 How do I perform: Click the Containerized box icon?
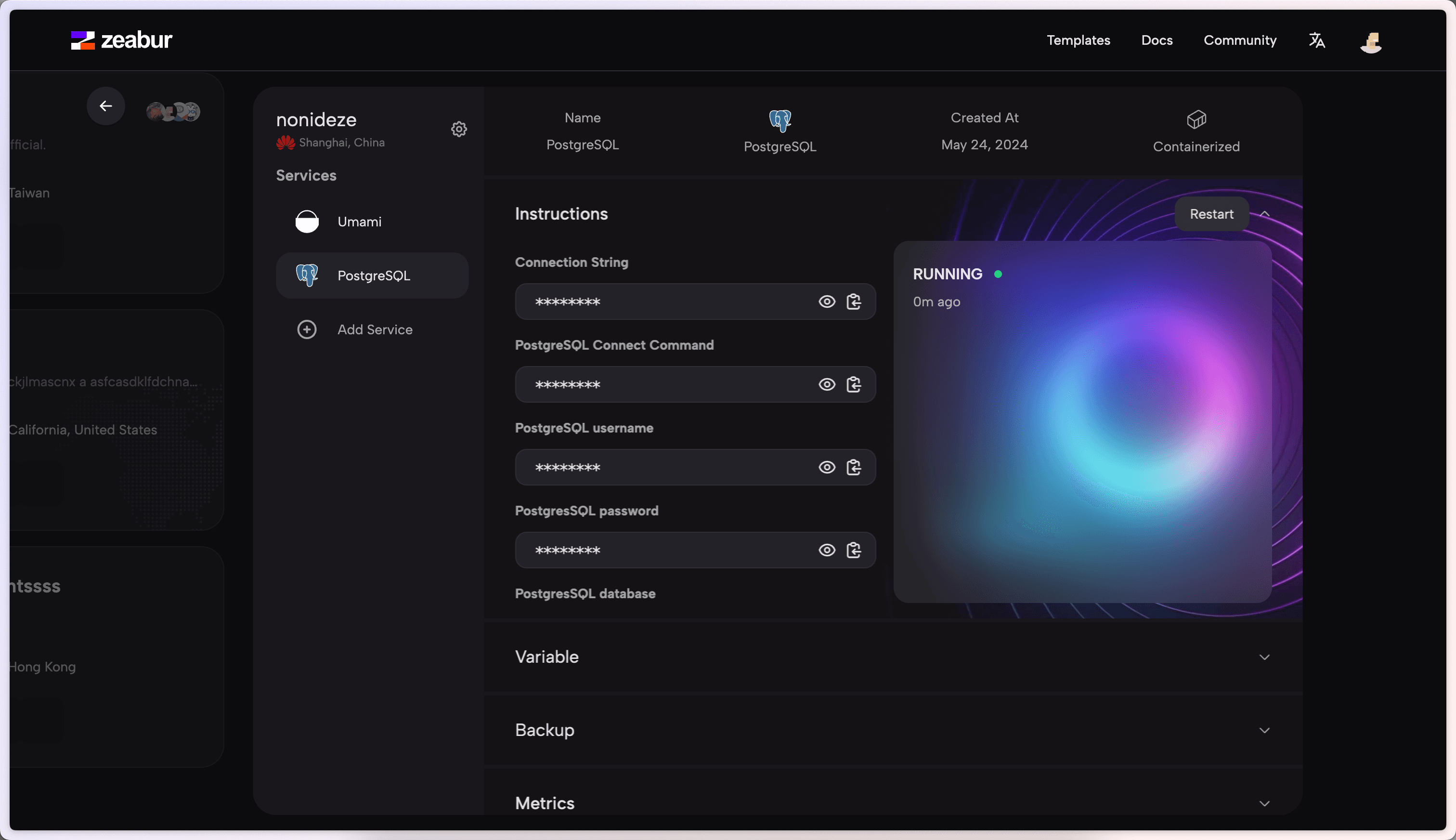click(x=1196, y=120)
